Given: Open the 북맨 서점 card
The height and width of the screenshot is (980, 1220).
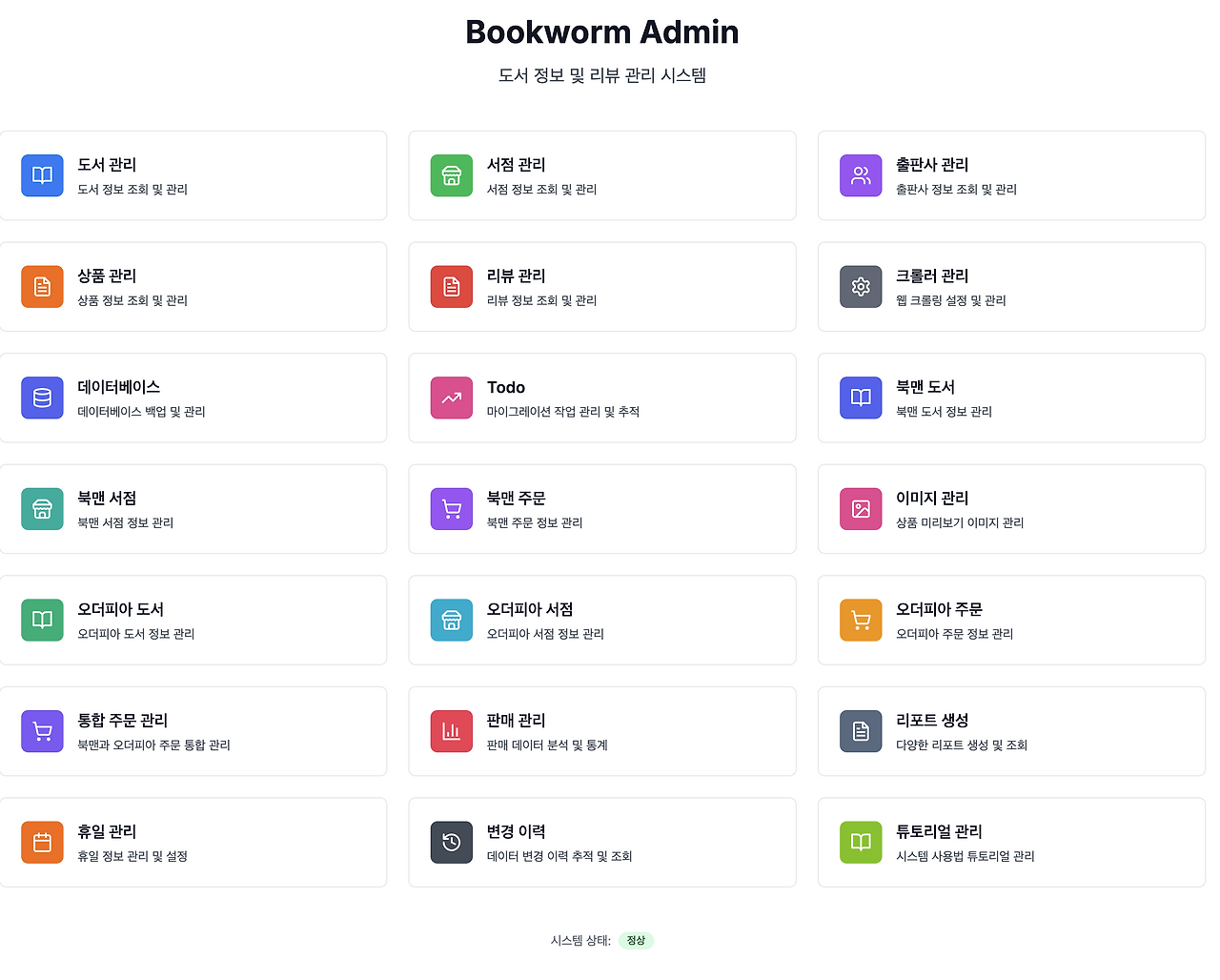Looking at the screenshot, I should click(x=193, y=509).
